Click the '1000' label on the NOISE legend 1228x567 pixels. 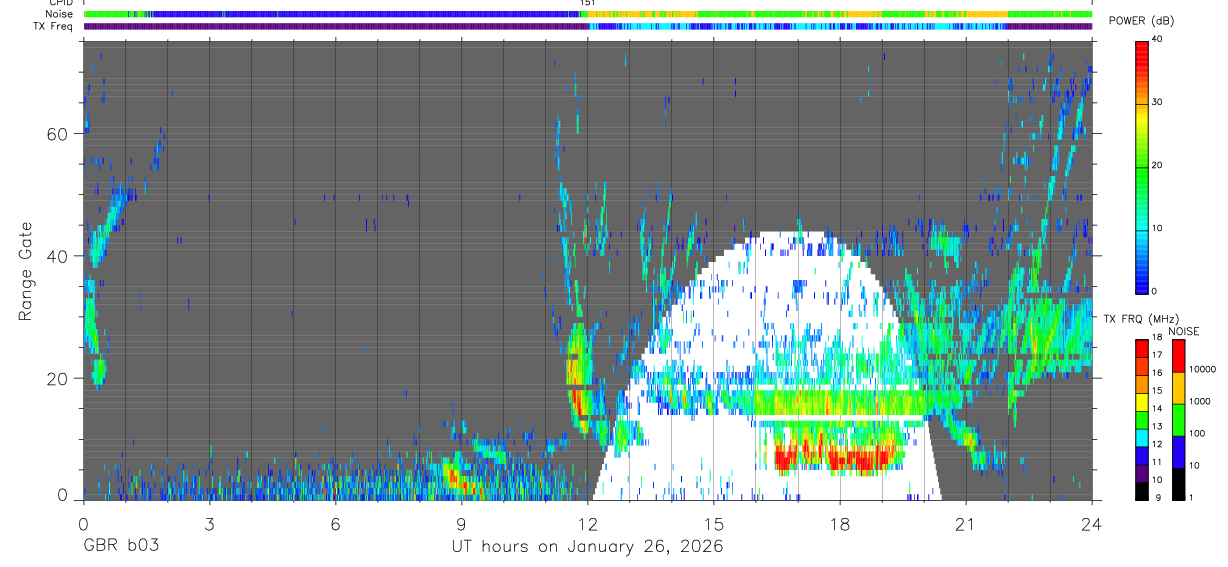pyautogui.click(x=1200, y=401)
